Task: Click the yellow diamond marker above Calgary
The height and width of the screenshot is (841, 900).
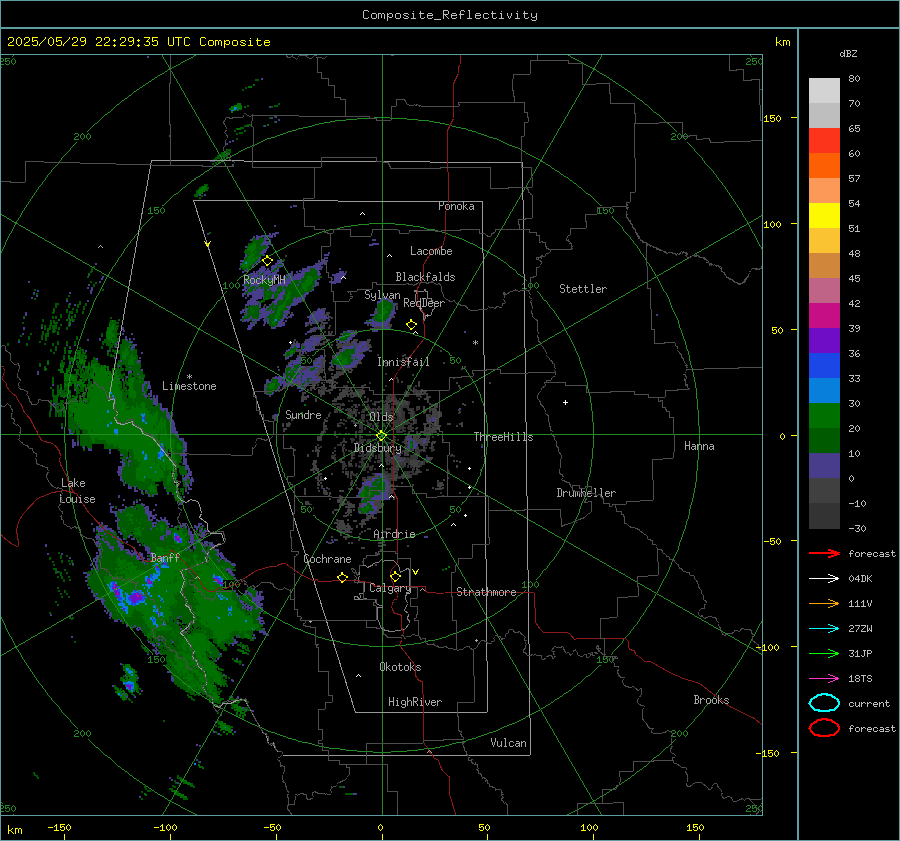Action: [x=395, y=576]
